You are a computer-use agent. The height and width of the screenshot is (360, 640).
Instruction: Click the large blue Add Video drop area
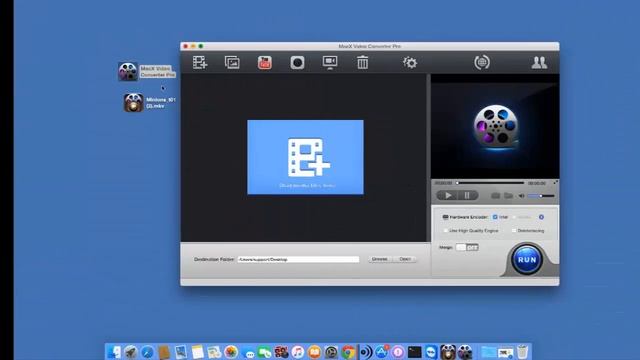[x=305, y=157]
